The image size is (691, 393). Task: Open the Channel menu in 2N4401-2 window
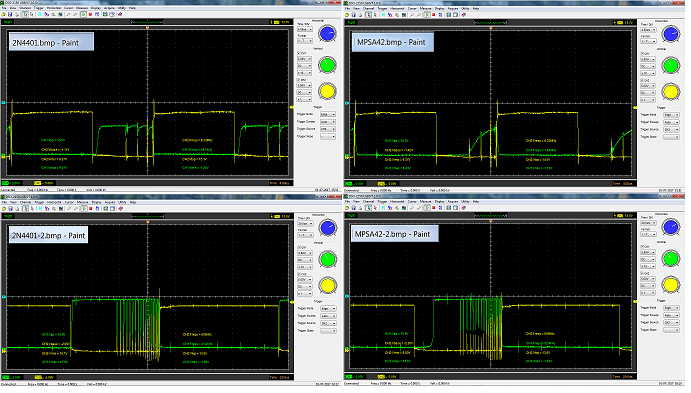pyautogui.click(x=26, y=202)
